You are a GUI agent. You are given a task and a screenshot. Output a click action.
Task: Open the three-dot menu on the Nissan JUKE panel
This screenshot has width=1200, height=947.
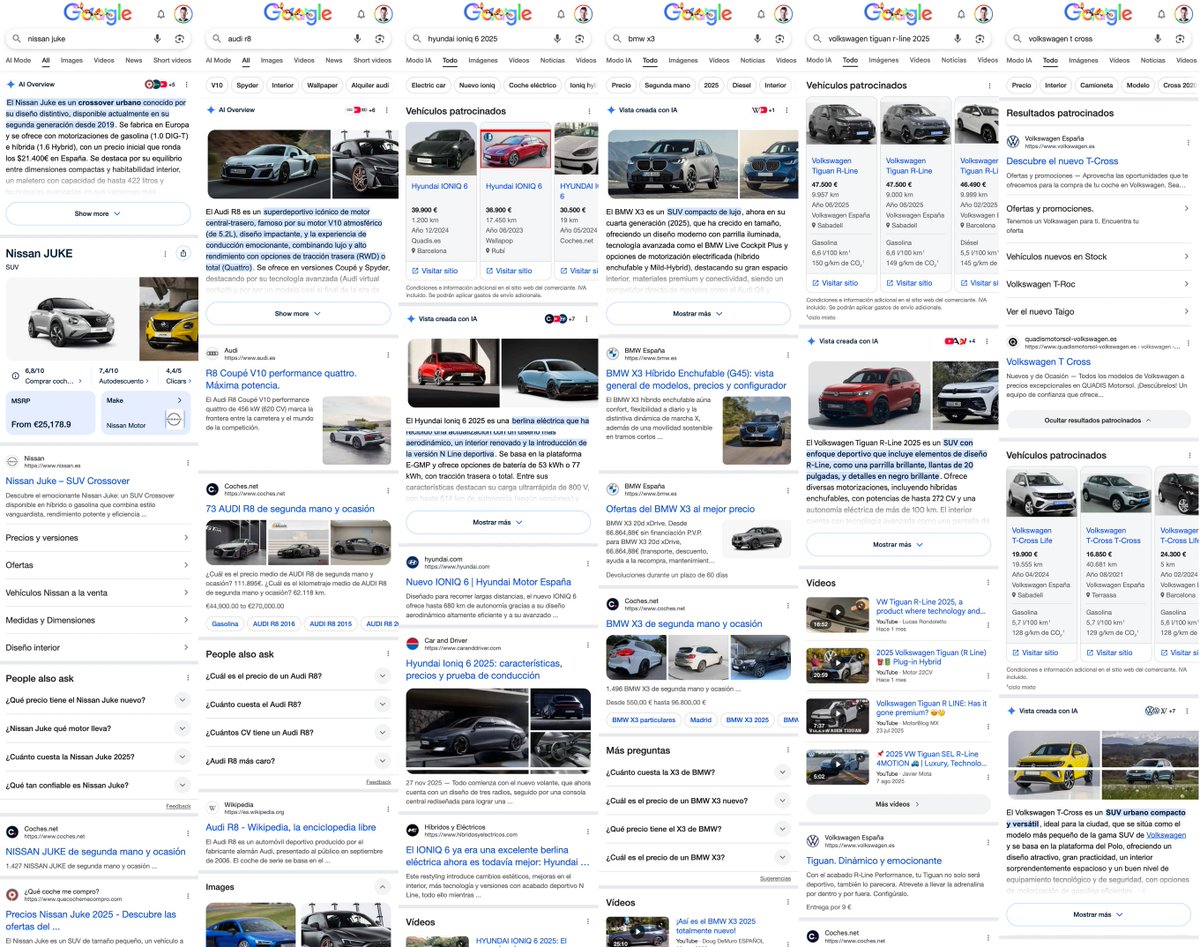(x=165, y=254)
